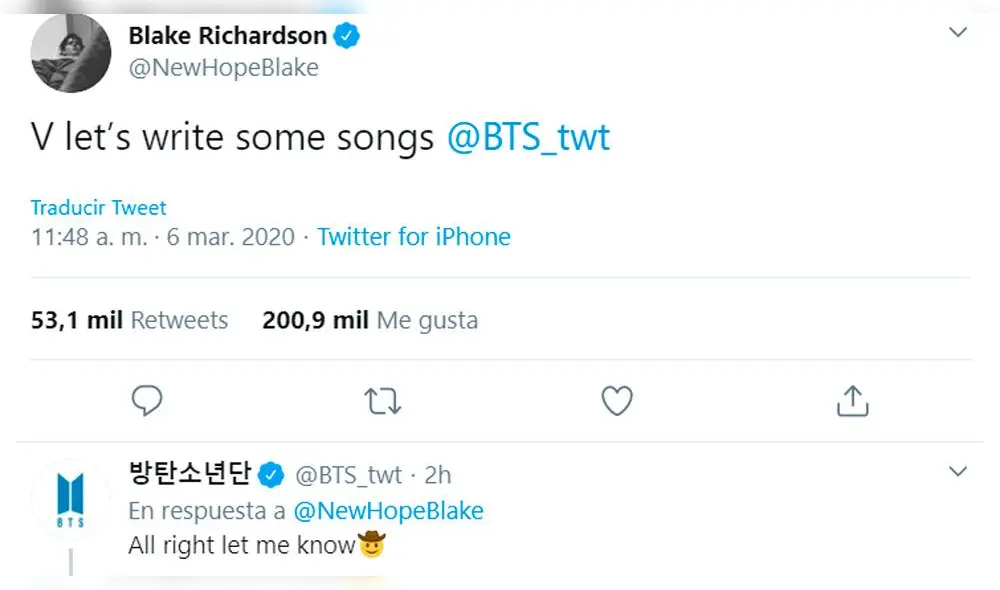Open the share tweet icon
Image resolution: width=1000 pixels, height=590 pixels.
[x=852, y=400]
